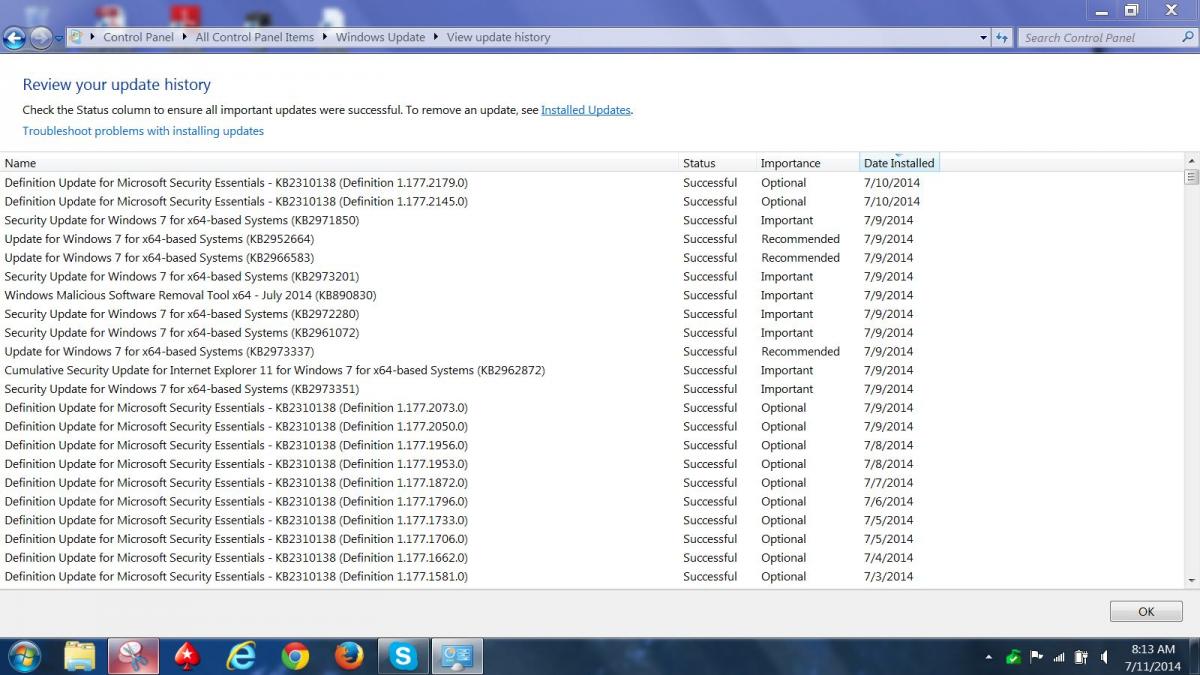Select the View update history breadcrumb
The image size is (1200, 675).
(498, 37)
